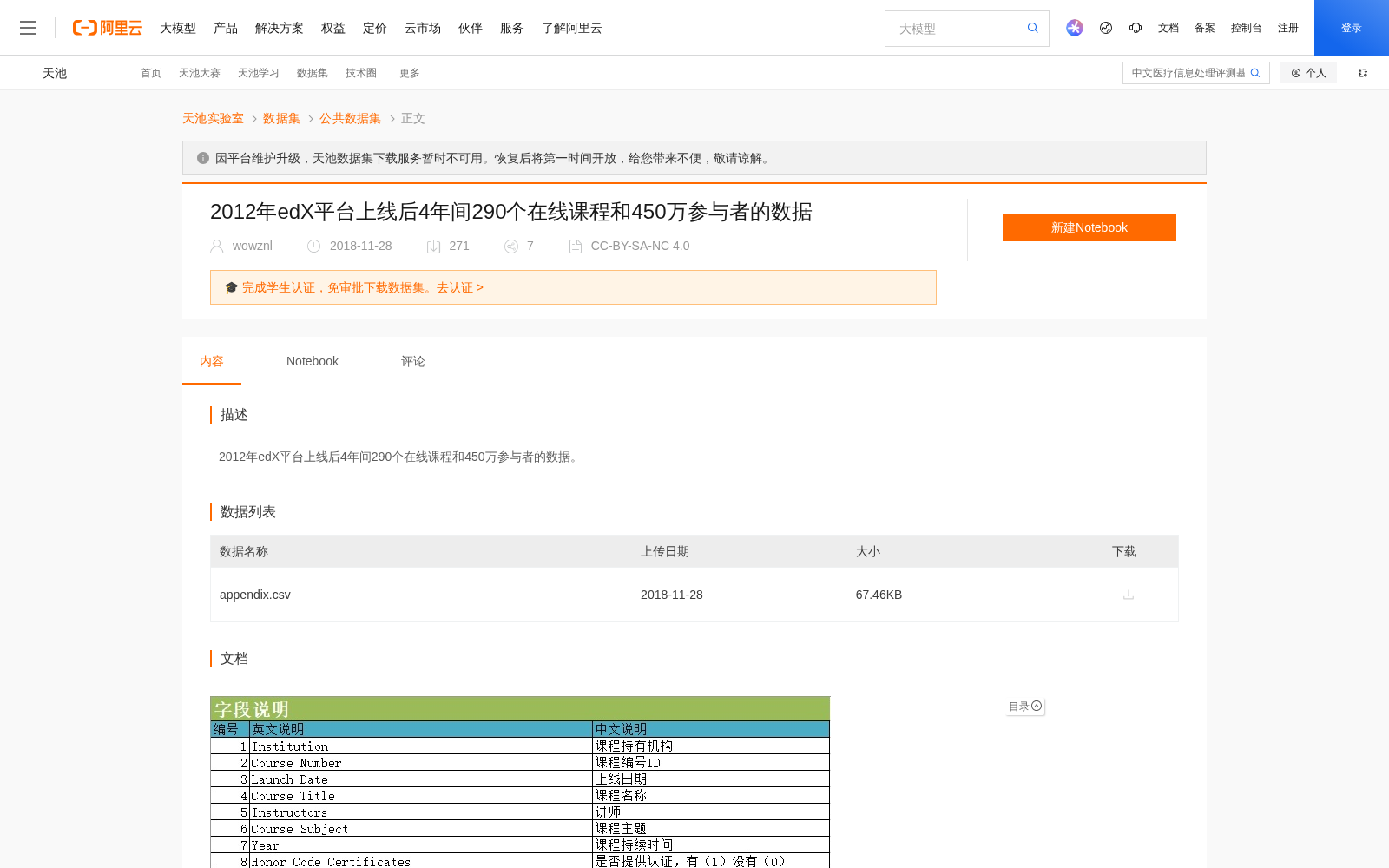Click the fullscreen expand icon

point(1363,73)
